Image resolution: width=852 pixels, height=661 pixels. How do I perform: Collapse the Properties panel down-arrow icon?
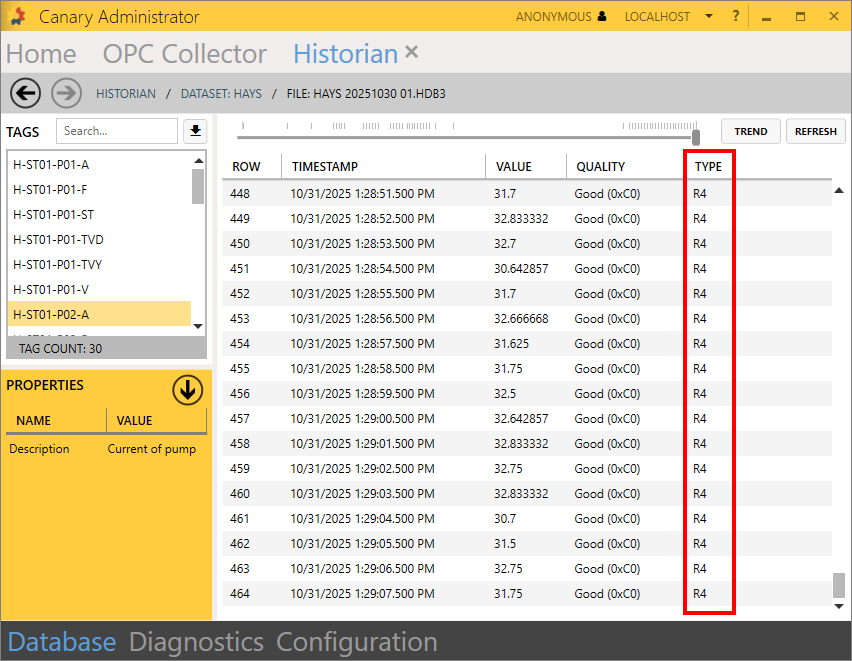(x=187, y=390)
